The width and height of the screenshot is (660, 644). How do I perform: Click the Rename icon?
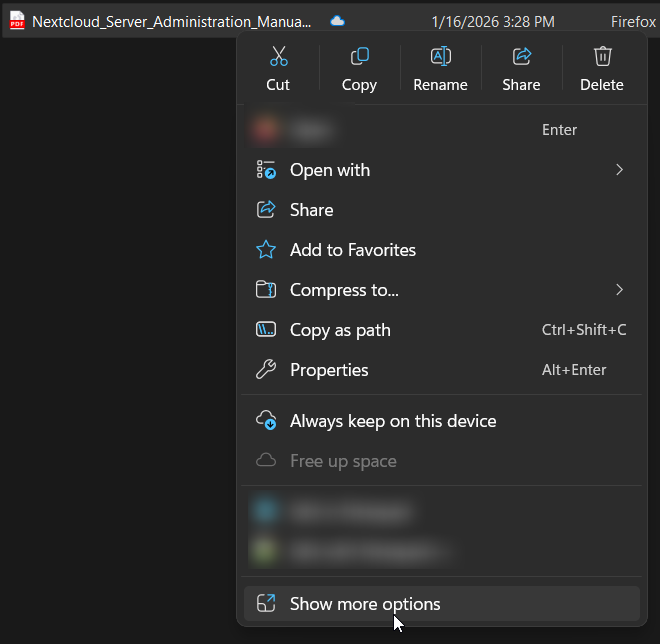(441, 56)
